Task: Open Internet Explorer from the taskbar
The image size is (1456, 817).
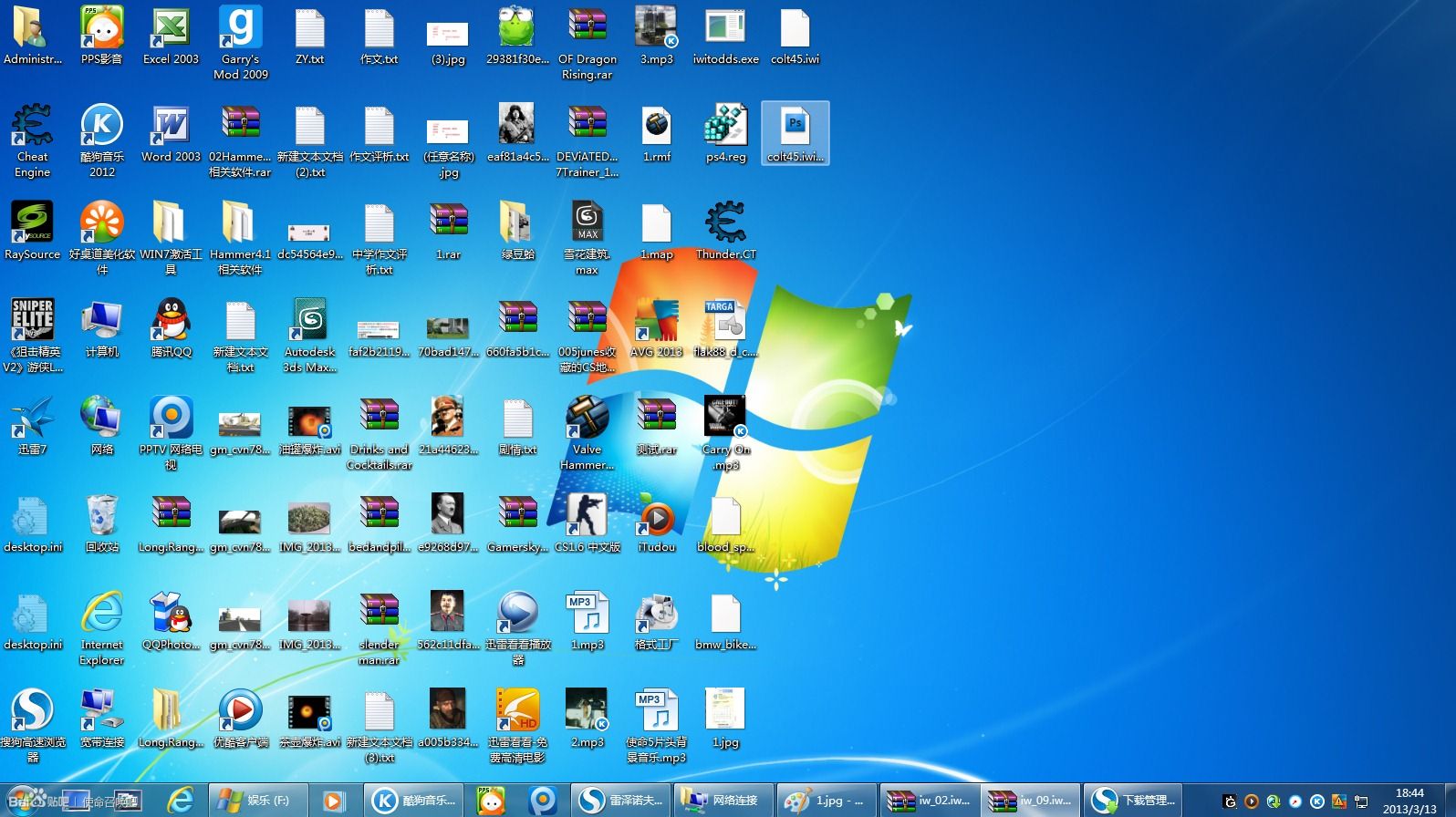Action: click(180, 801)
